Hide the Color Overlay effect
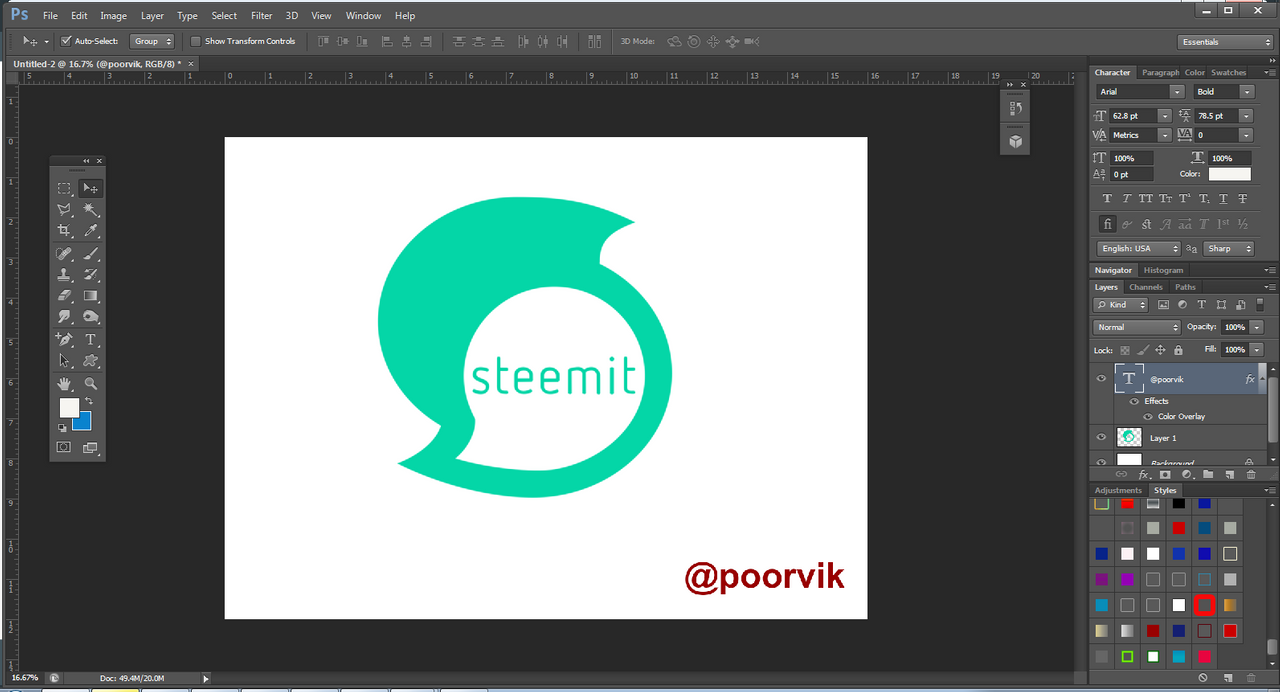 tap(1149, 416)
